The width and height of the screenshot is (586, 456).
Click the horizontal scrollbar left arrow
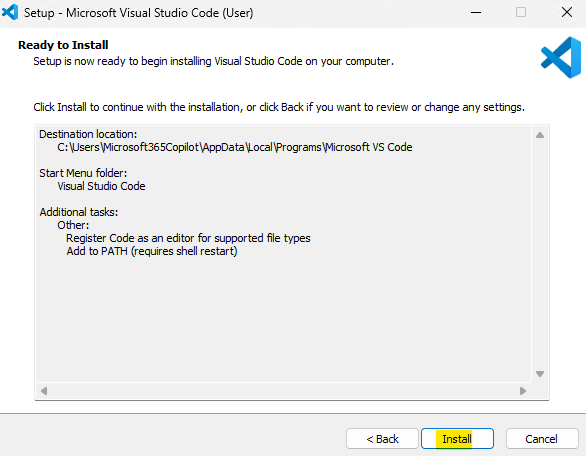point(44,391)
